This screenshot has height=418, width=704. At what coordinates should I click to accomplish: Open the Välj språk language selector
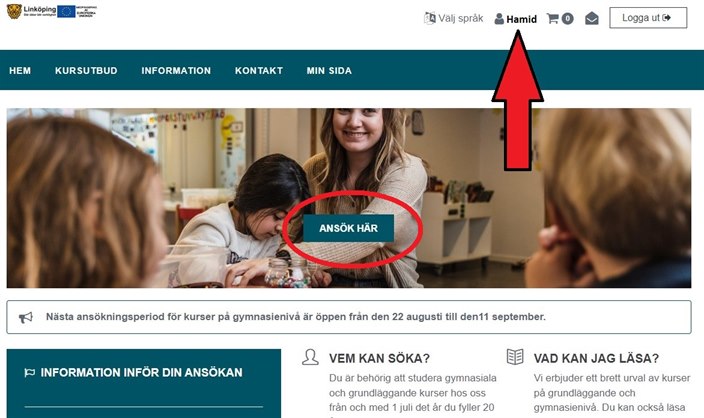point(453,18)
